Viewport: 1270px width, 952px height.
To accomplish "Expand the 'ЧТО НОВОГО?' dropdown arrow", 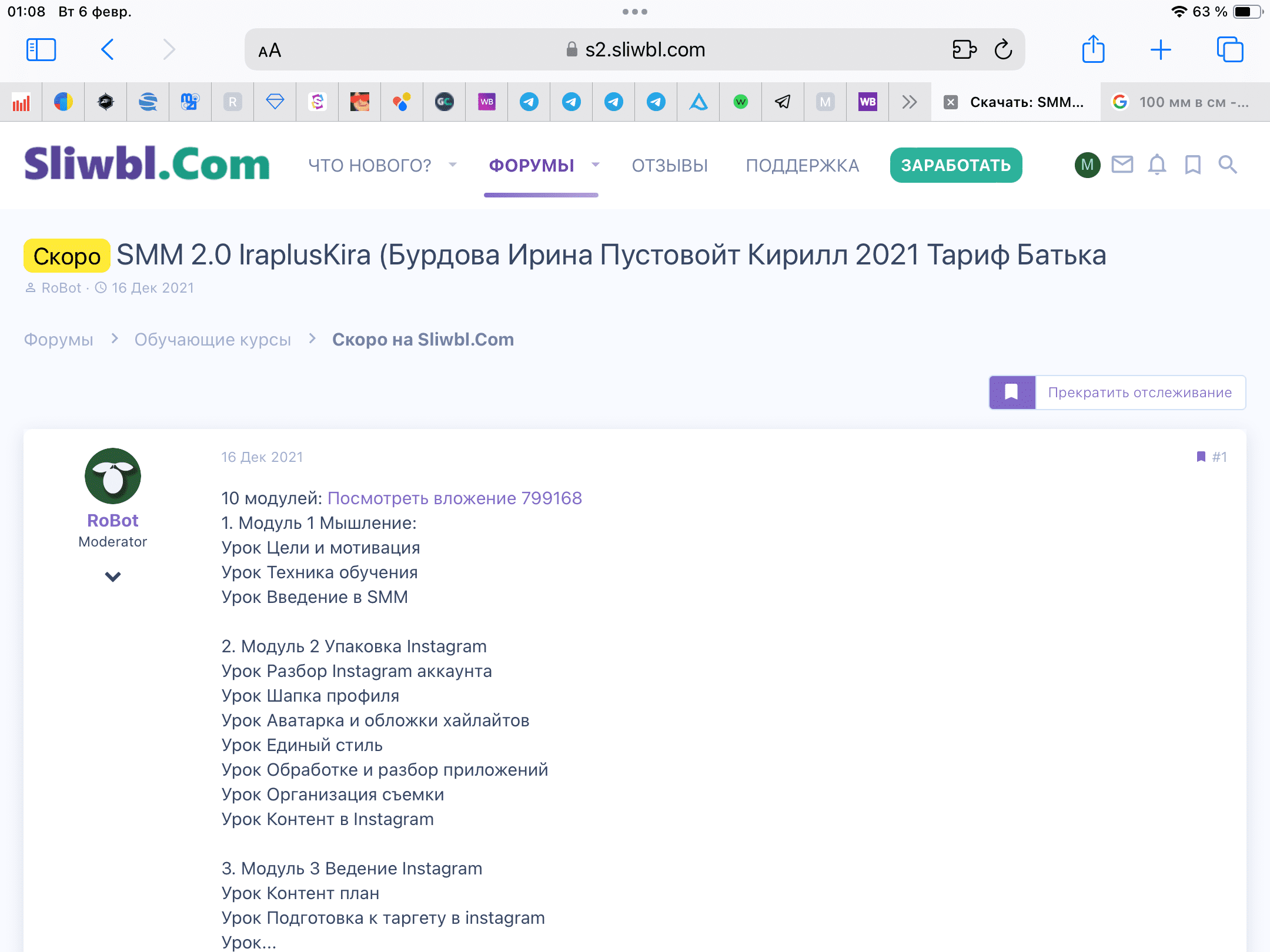I will coord(453,165).
